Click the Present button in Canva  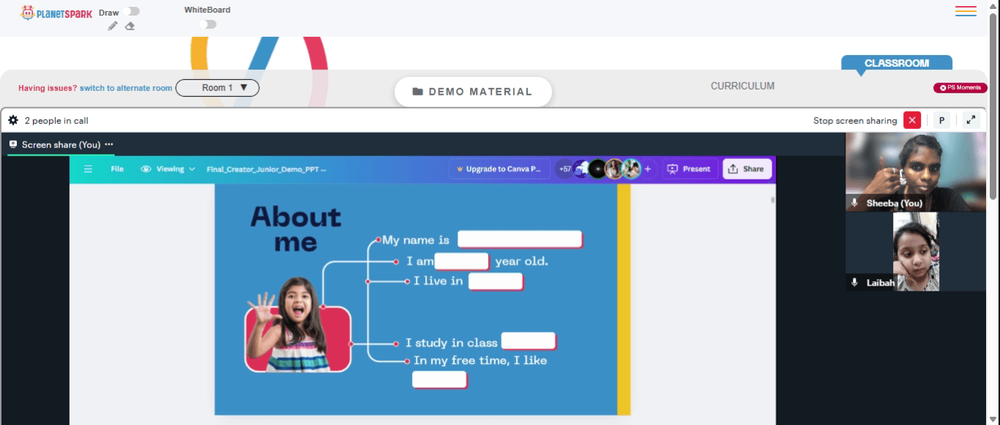coord(689,169)
